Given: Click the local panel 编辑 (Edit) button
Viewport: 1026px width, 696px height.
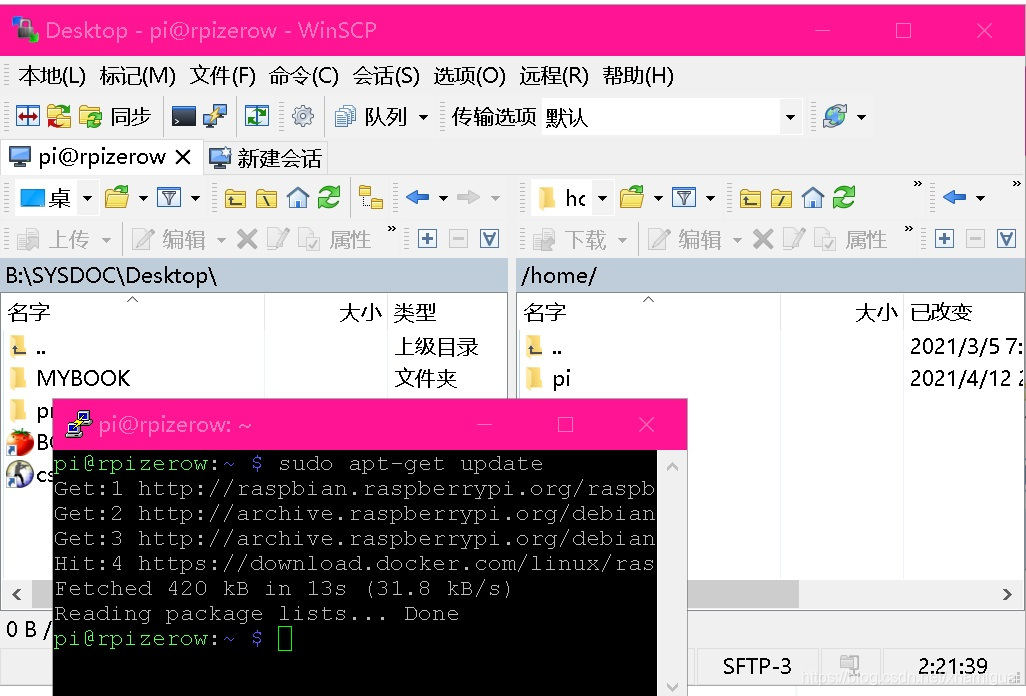Looking at the screenshot, I should click(x=169, y=240).
